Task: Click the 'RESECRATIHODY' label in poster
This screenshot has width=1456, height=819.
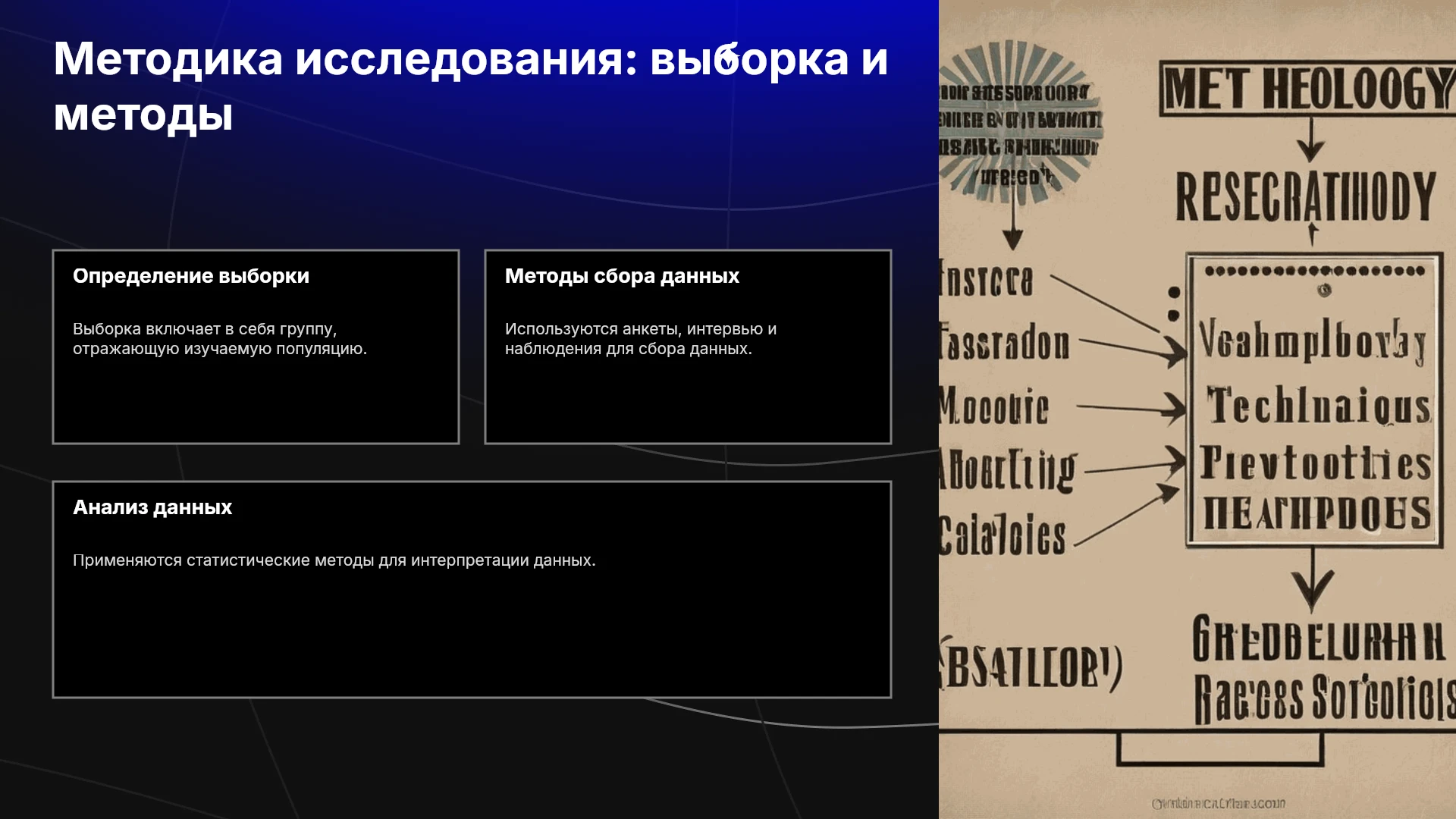Action: tap(1305, 196)
